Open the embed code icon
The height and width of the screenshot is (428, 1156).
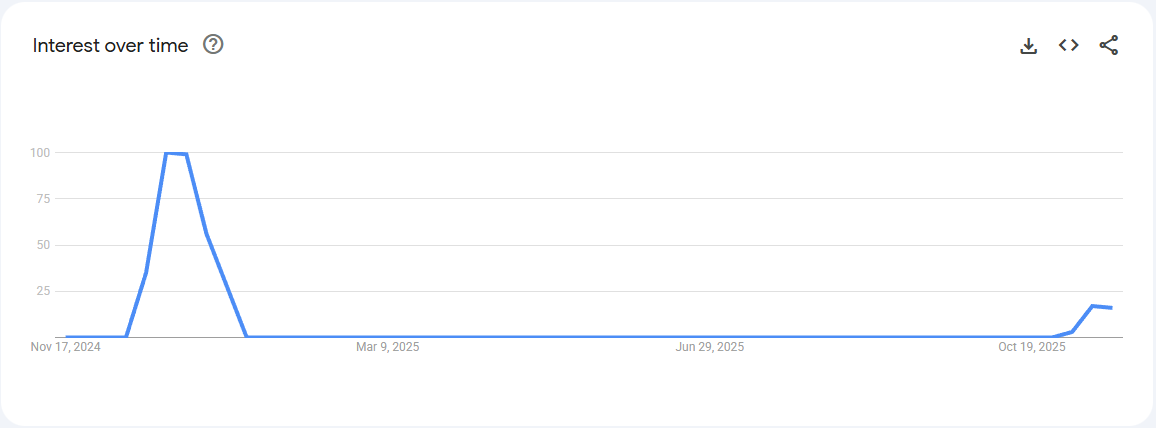click(x=1068, y=45)
